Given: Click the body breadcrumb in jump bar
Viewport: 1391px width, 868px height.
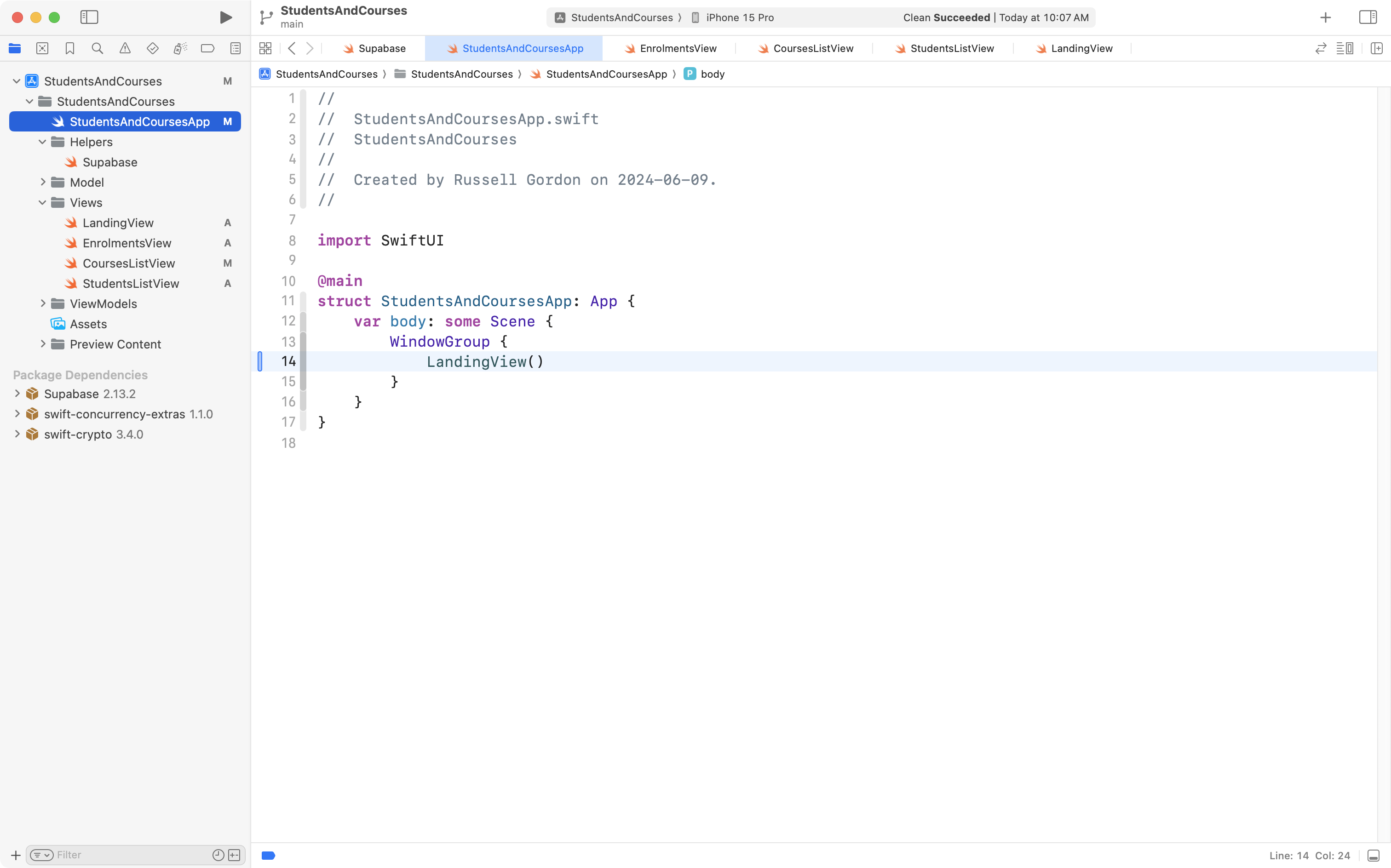Looking at the screenshot, I should point(712,74).
